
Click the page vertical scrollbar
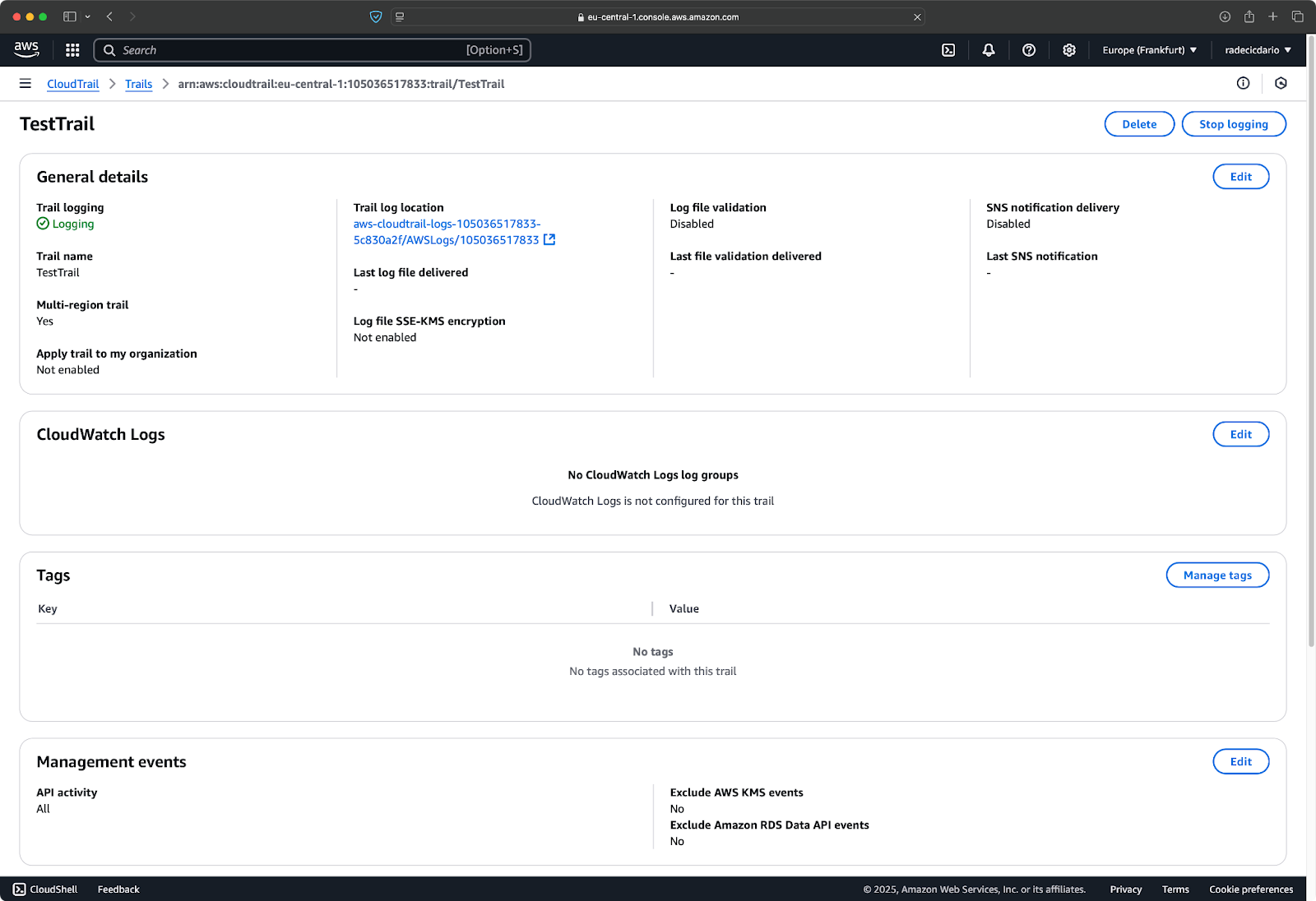coord(1311,341)
